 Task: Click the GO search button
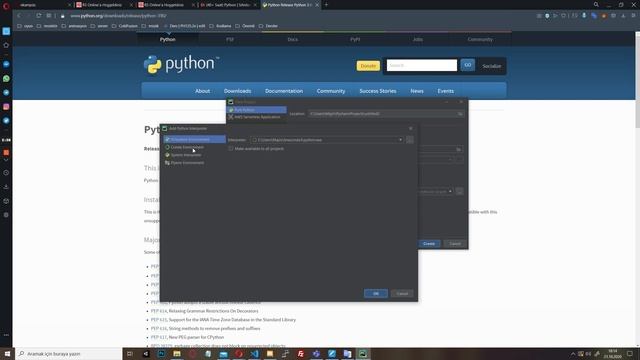[x=468, y=65]
